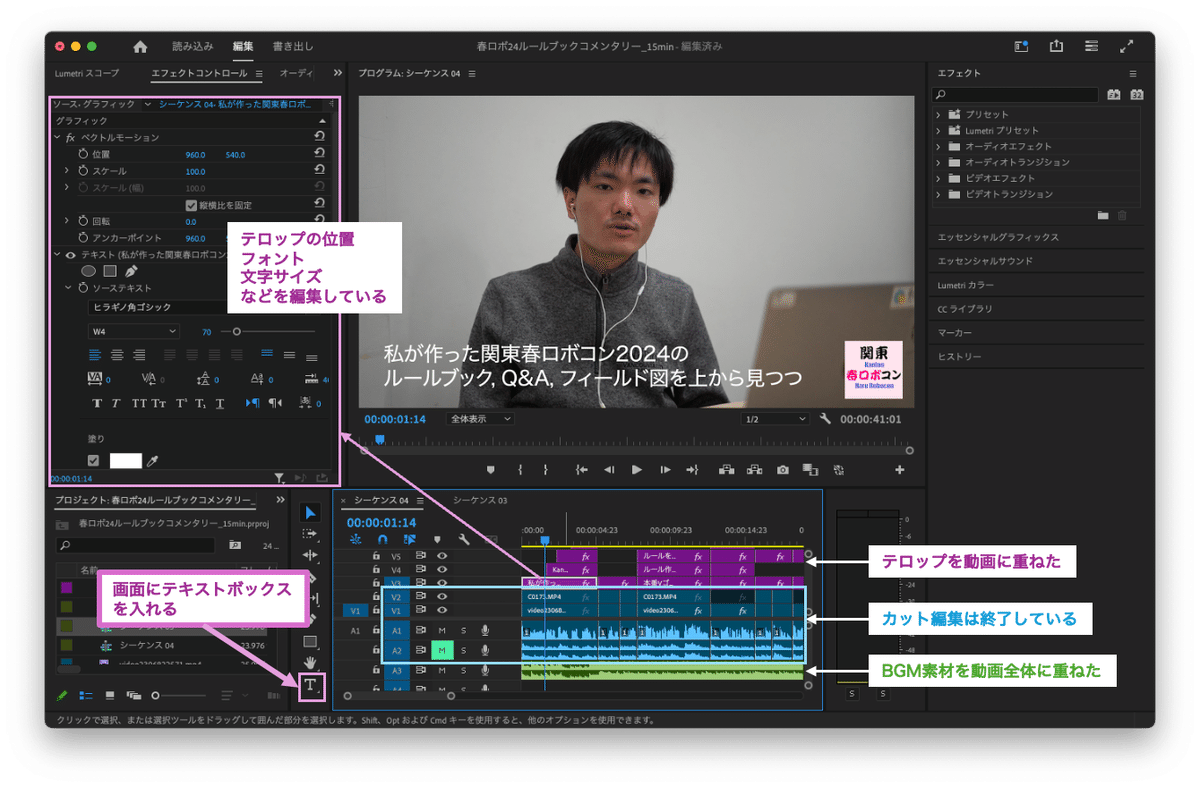Image resolution: width=1200 pixels, height=788 pixels.
Task: Toggle V1 track eye visibility
Action: click(x=442, y=610)
